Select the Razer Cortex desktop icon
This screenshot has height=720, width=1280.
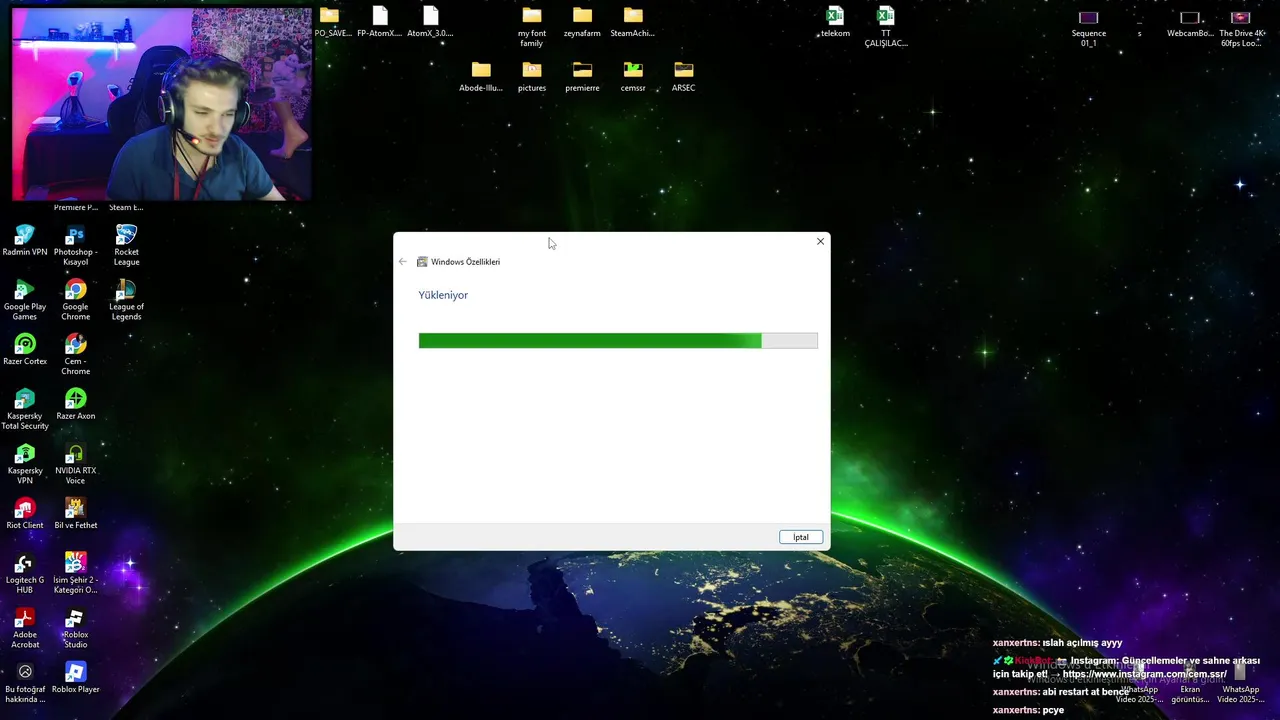(25, 350)
